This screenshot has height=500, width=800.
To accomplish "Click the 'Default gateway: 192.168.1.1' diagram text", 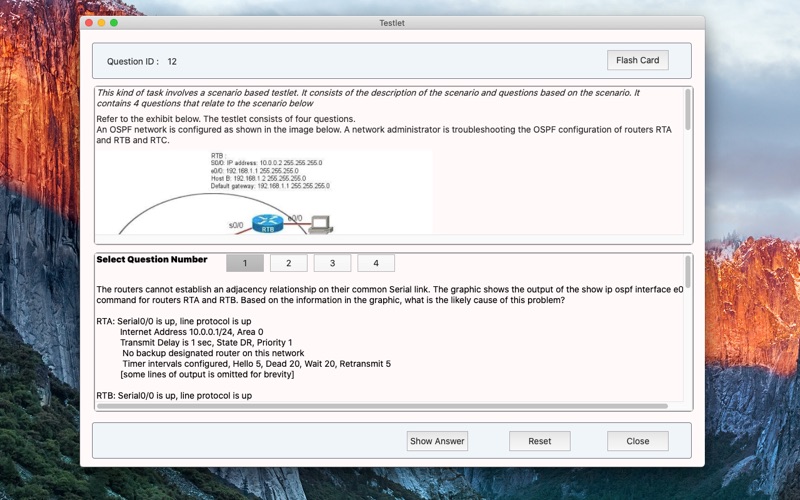I will point(270,186).
